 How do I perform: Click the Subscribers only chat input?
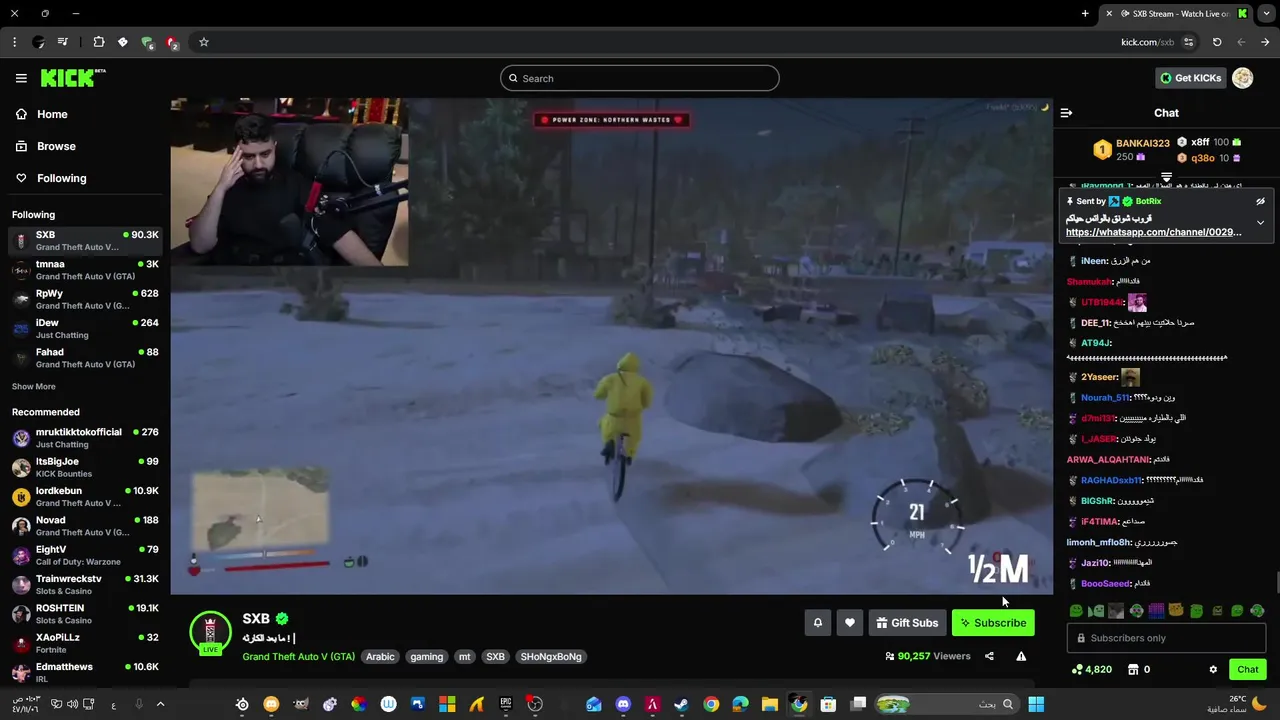(x=1166, y=638)
